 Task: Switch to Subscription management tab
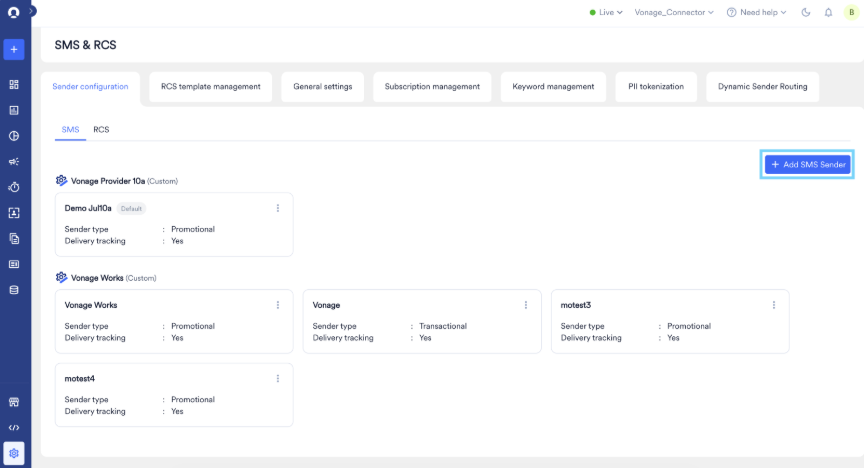432,87
